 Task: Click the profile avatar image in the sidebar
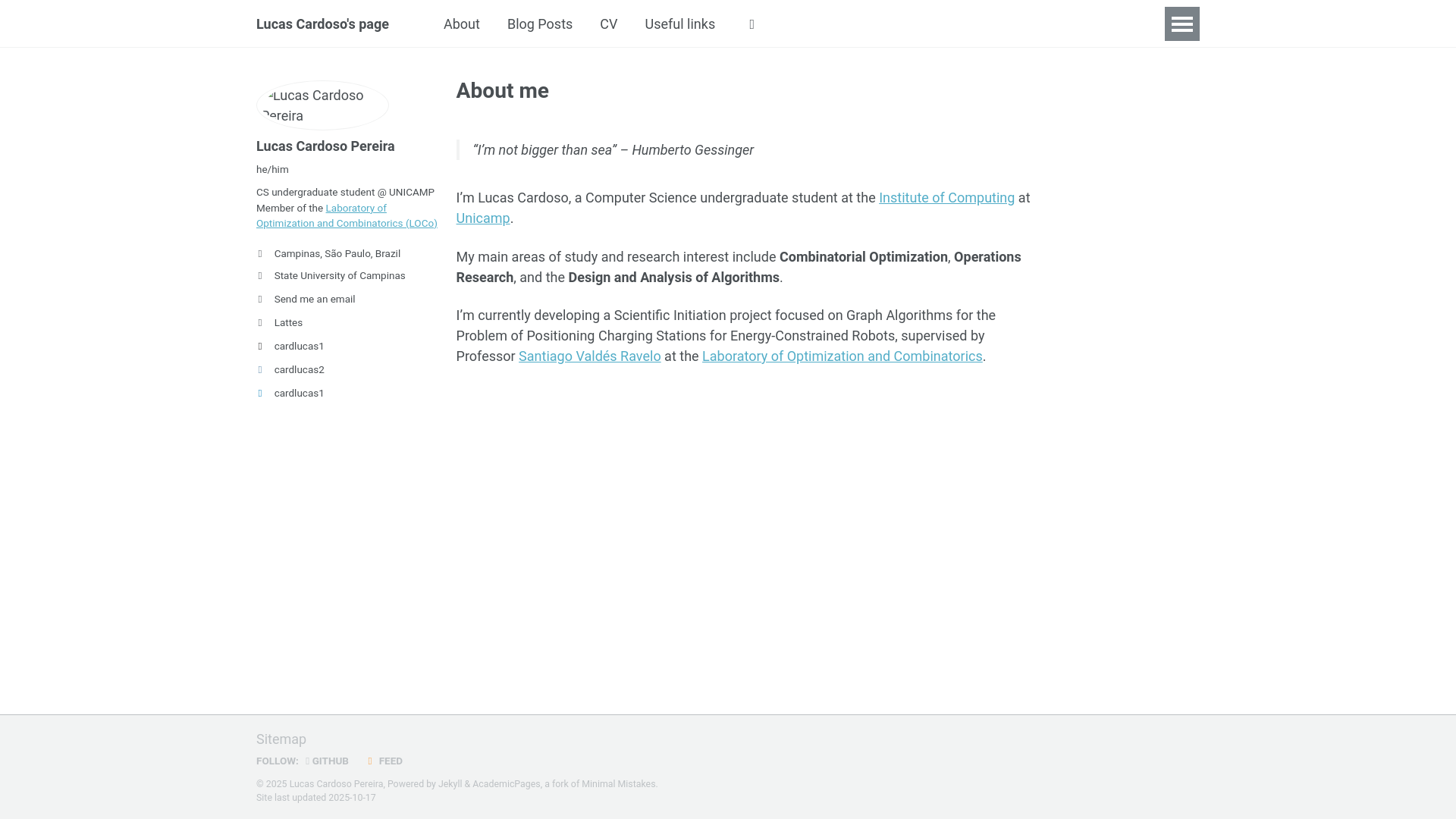(322, 105)
